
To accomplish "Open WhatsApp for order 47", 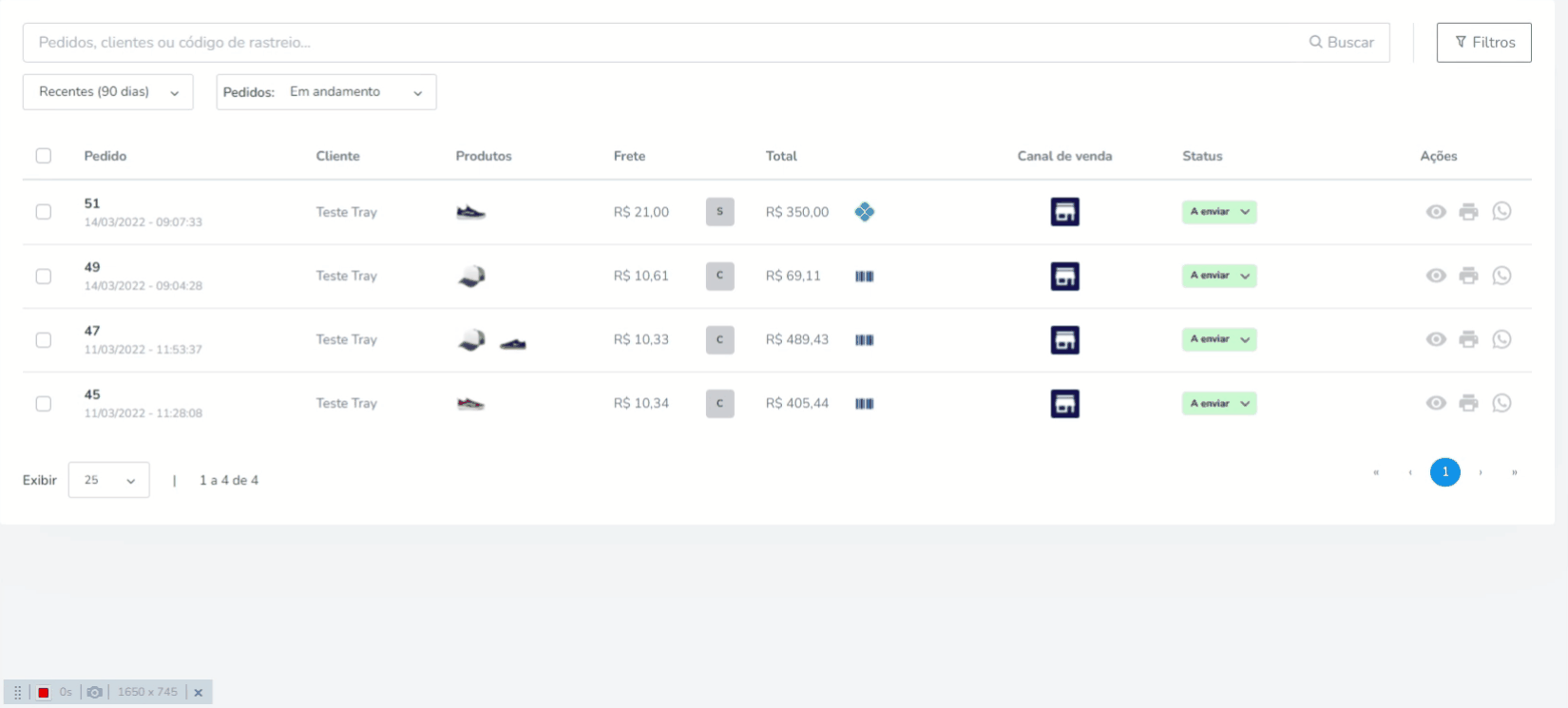I will pos(1501,338).
